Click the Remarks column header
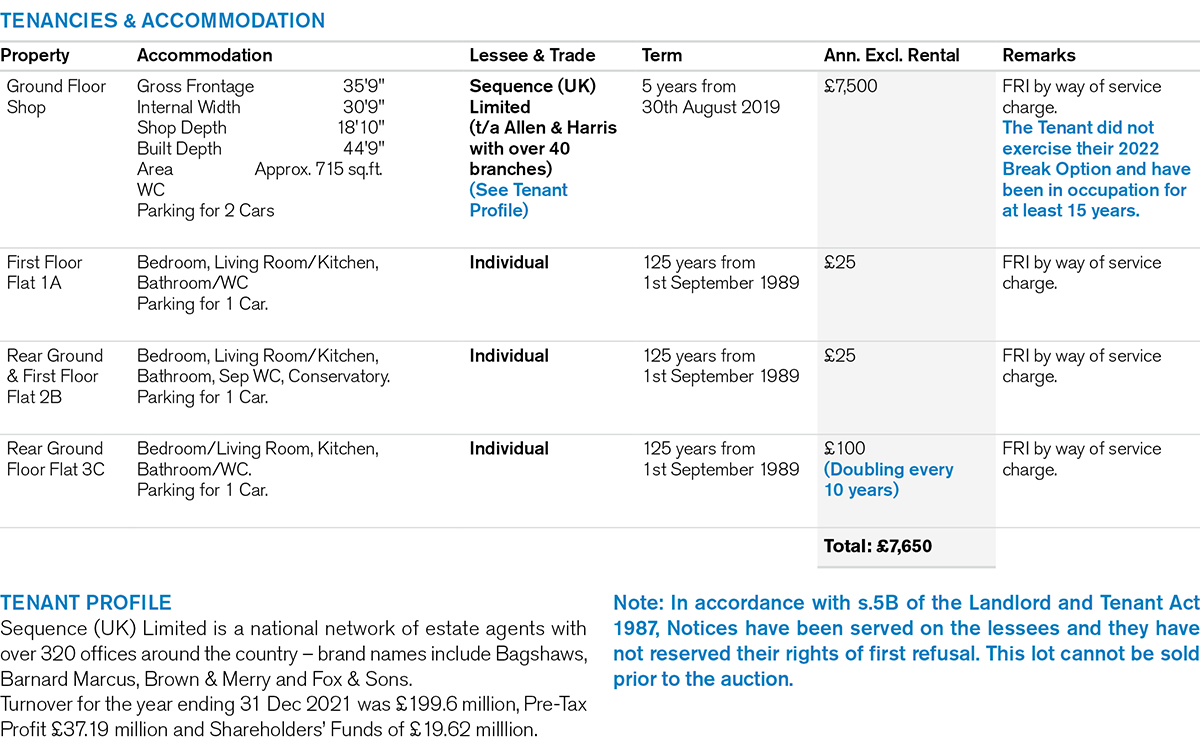The height and width of the screenshot is (745, 1200). pos(1038,56)
